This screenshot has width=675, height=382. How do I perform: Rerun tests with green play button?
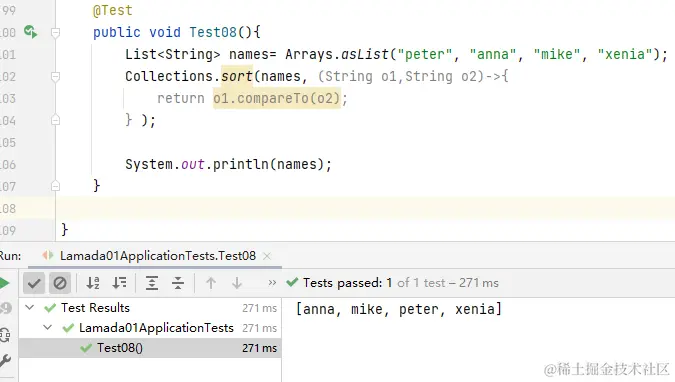tap(4, 283)
